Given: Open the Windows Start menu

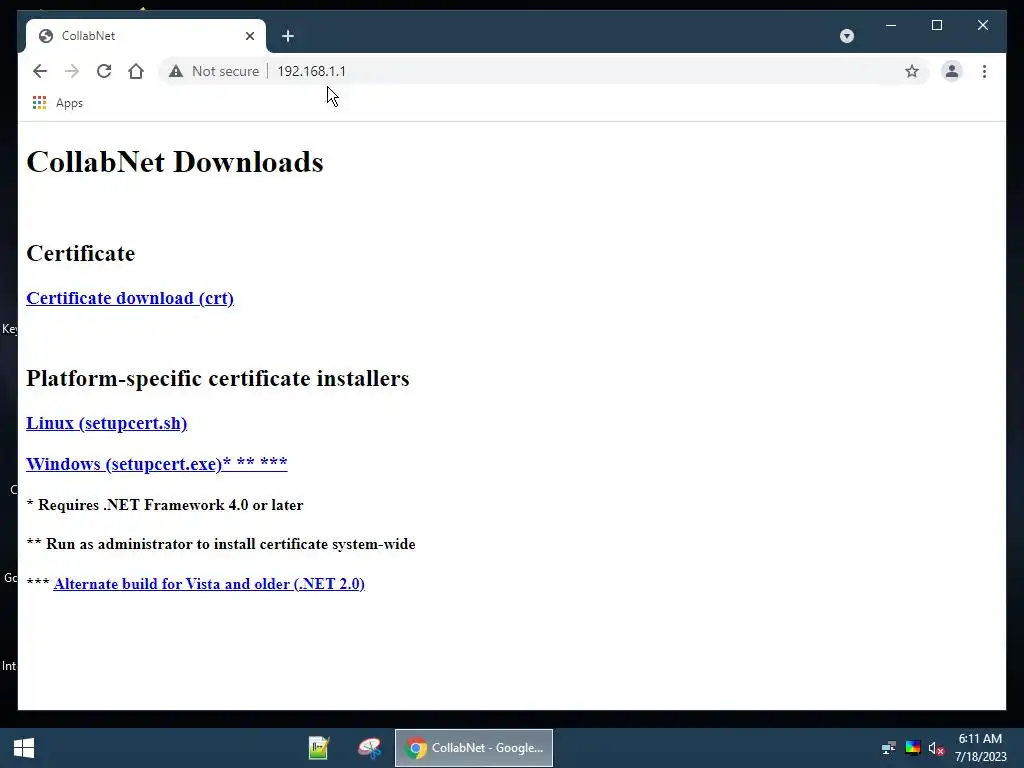Looking at the screenshot, I should (24, 748).
